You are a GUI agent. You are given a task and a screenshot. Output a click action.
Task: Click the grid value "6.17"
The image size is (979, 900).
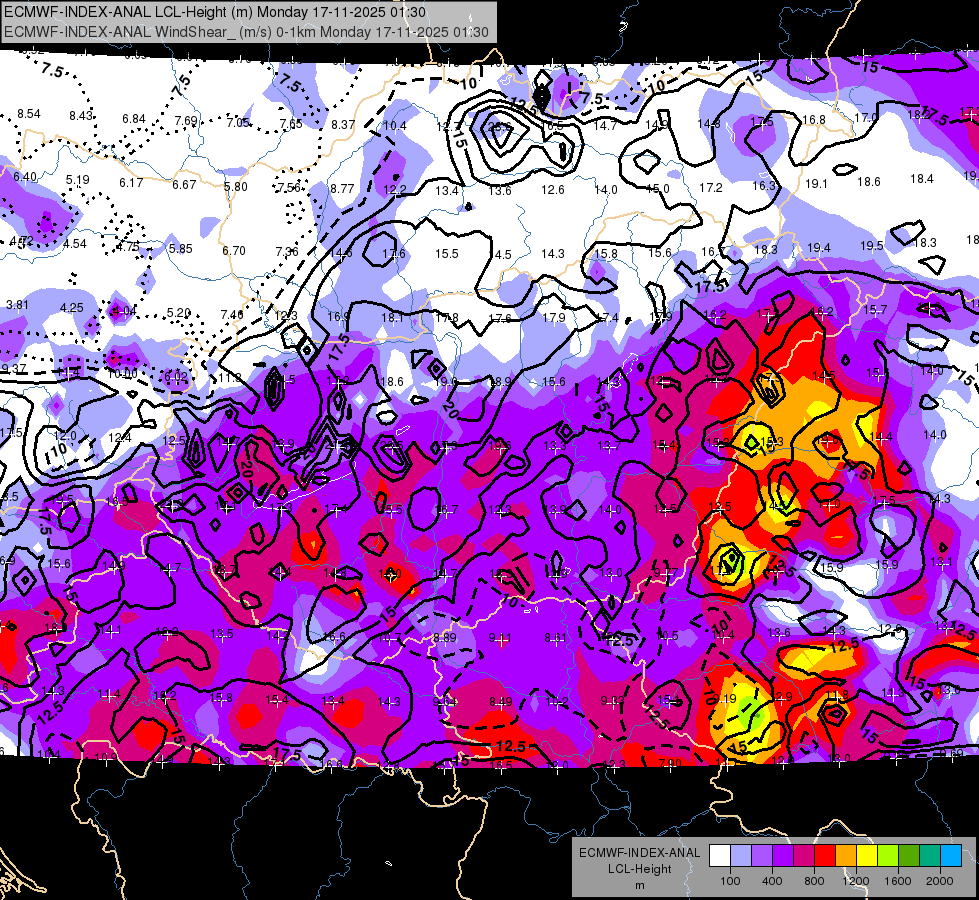pyautogui.click(x=131, y=183)
